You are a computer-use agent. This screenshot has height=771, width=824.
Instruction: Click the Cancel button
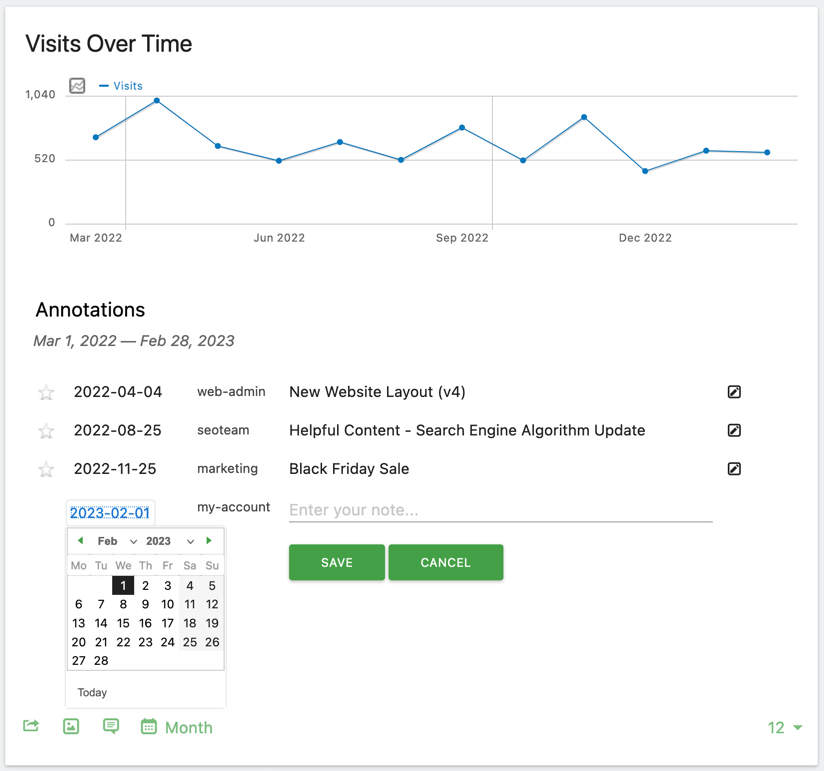click(x=445, y=562)
